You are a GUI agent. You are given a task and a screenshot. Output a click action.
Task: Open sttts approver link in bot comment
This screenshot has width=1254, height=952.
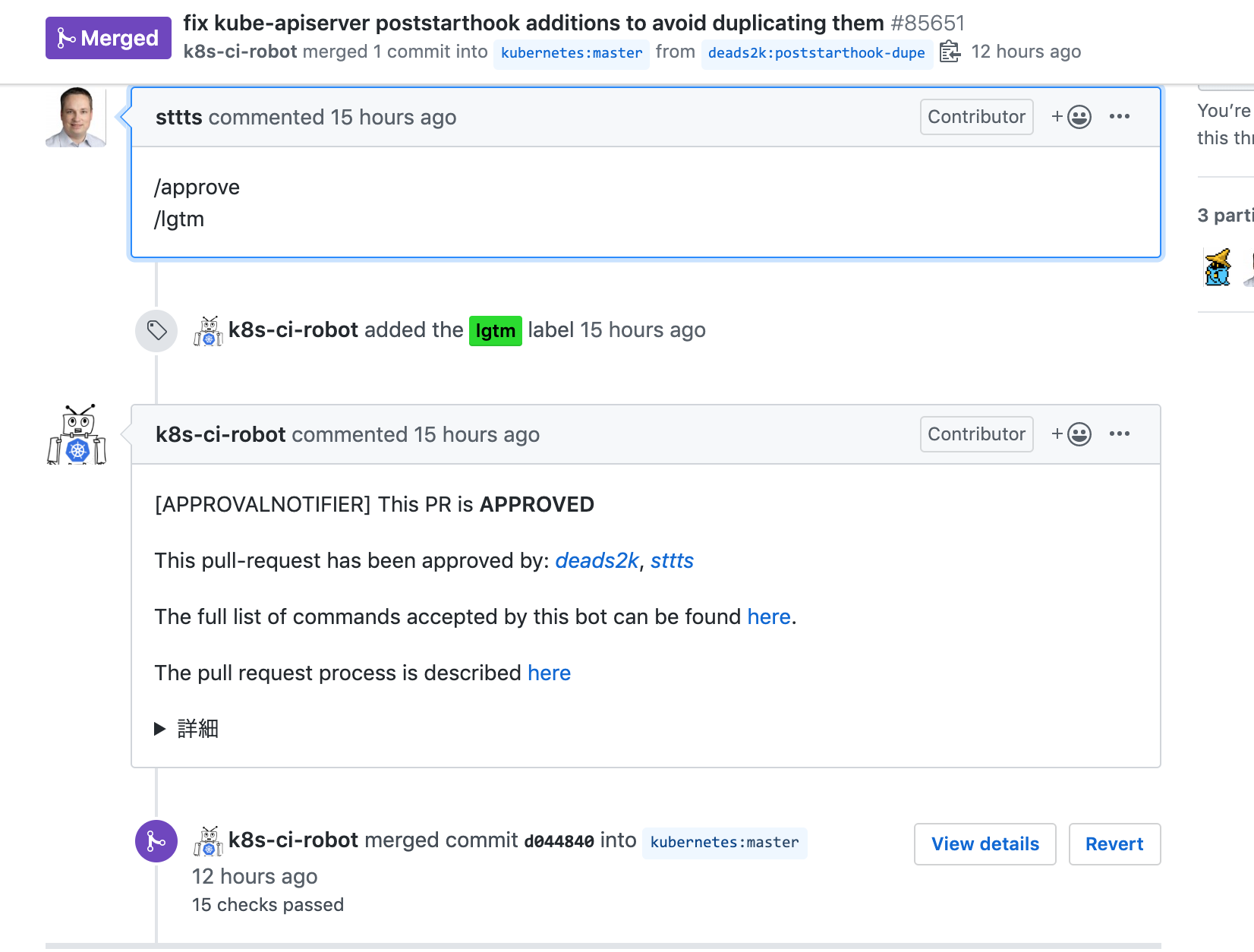click(x=672, y=560)
